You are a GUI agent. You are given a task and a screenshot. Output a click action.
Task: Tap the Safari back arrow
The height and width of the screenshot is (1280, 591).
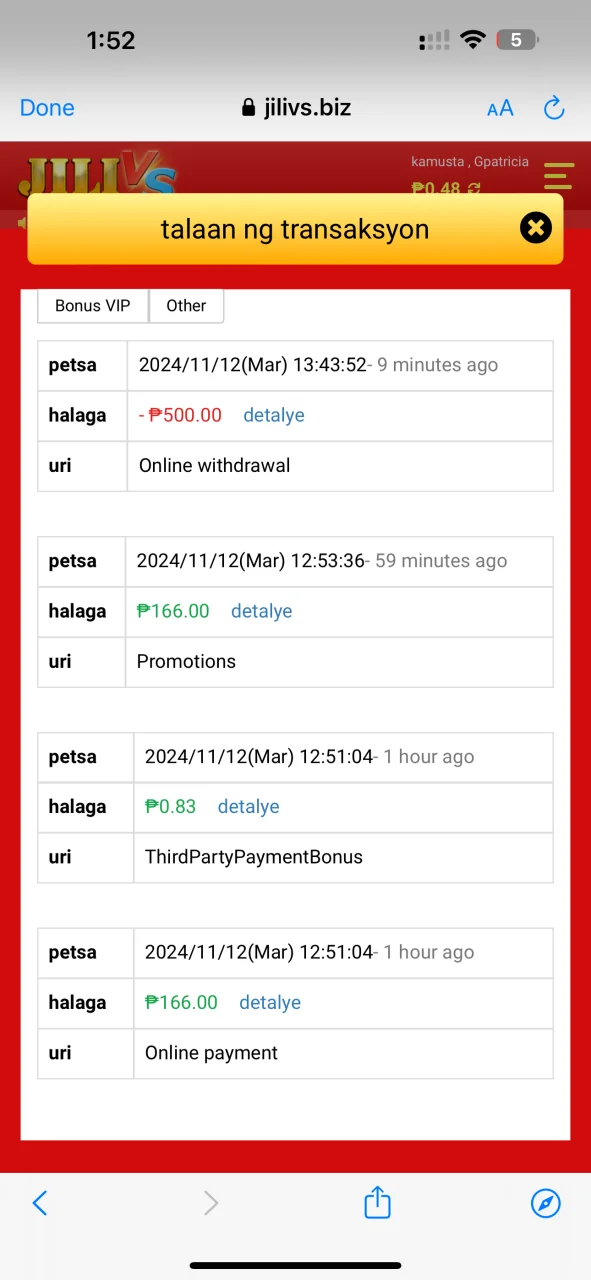[40, 1203]
